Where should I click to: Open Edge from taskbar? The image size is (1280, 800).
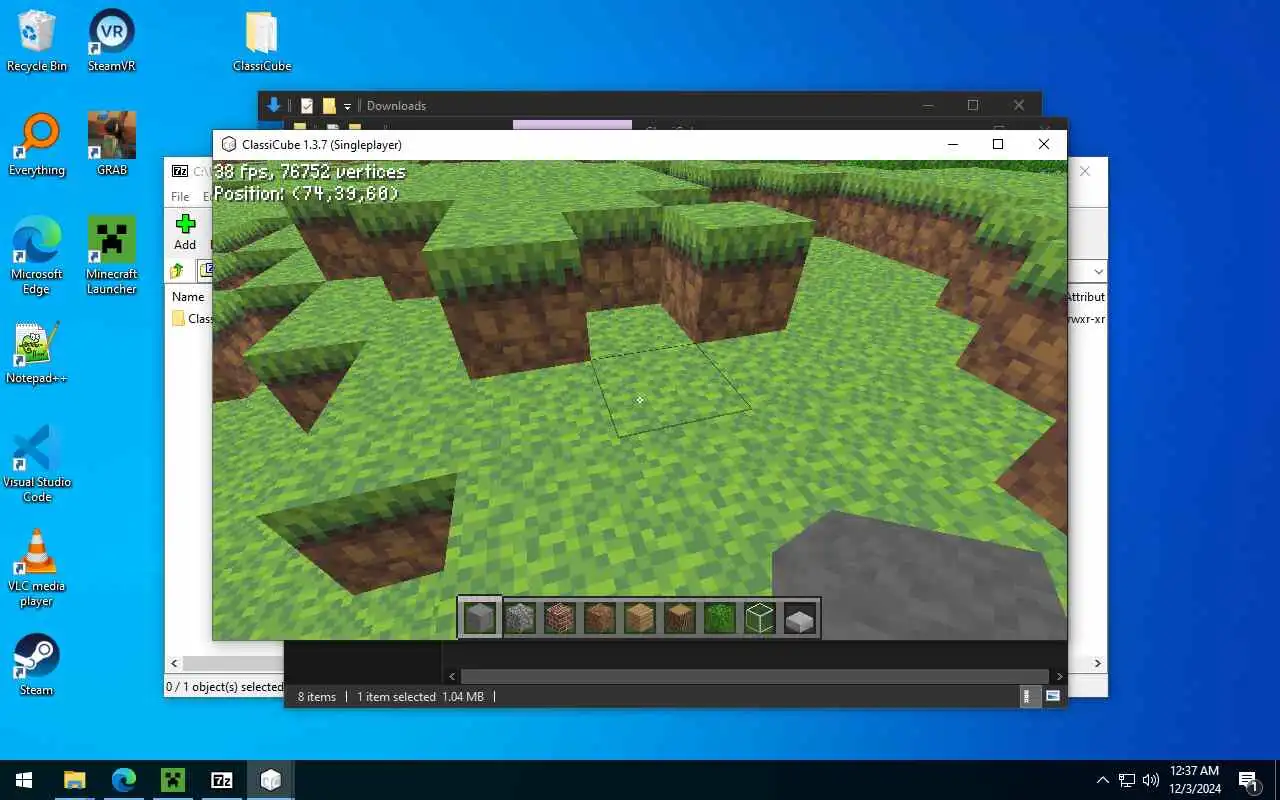pyautogui.click(x=124, y=780)
